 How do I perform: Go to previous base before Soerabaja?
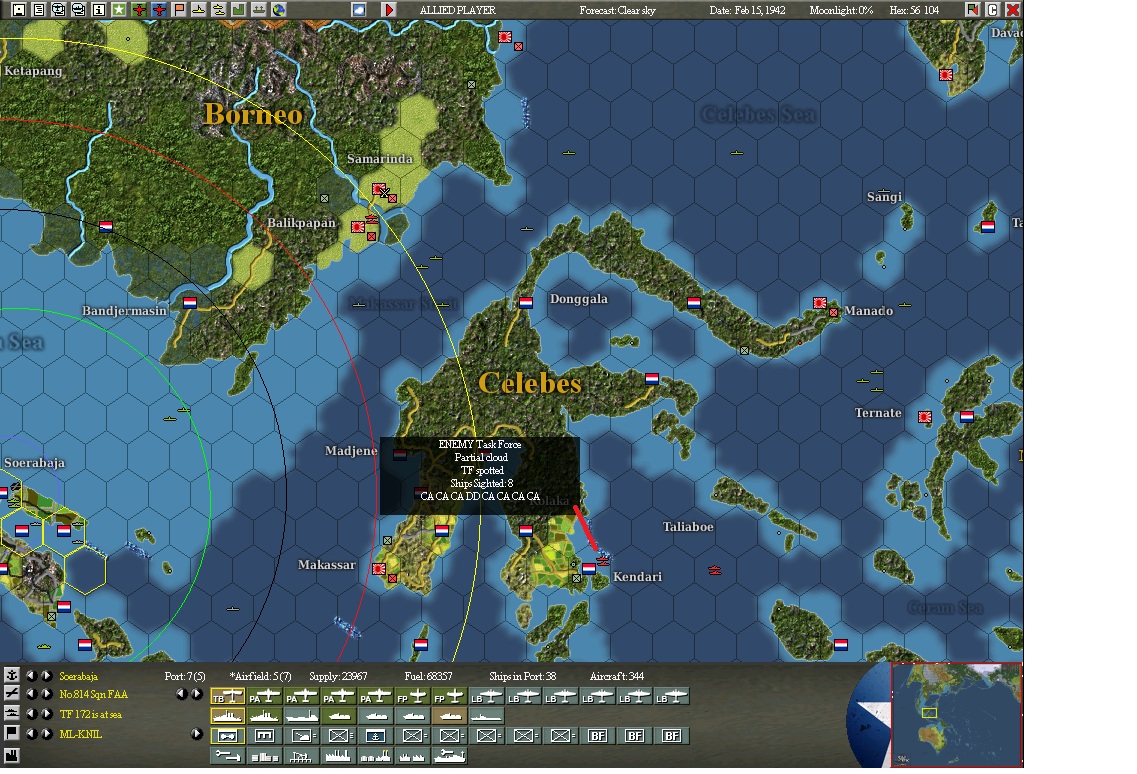click(31, 675)
